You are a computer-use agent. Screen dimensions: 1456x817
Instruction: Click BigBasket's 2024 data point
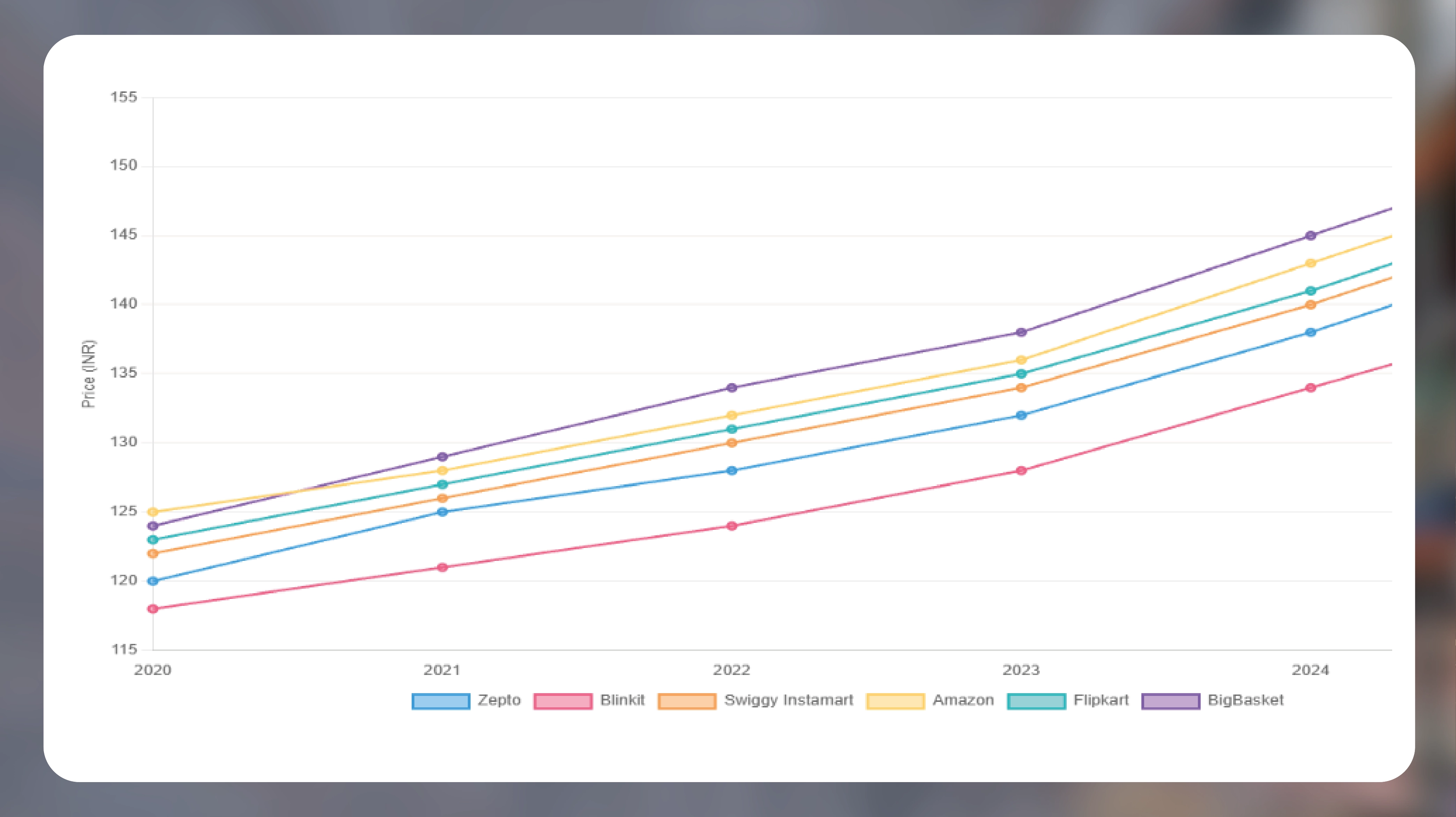click(x=1311, y=236)
